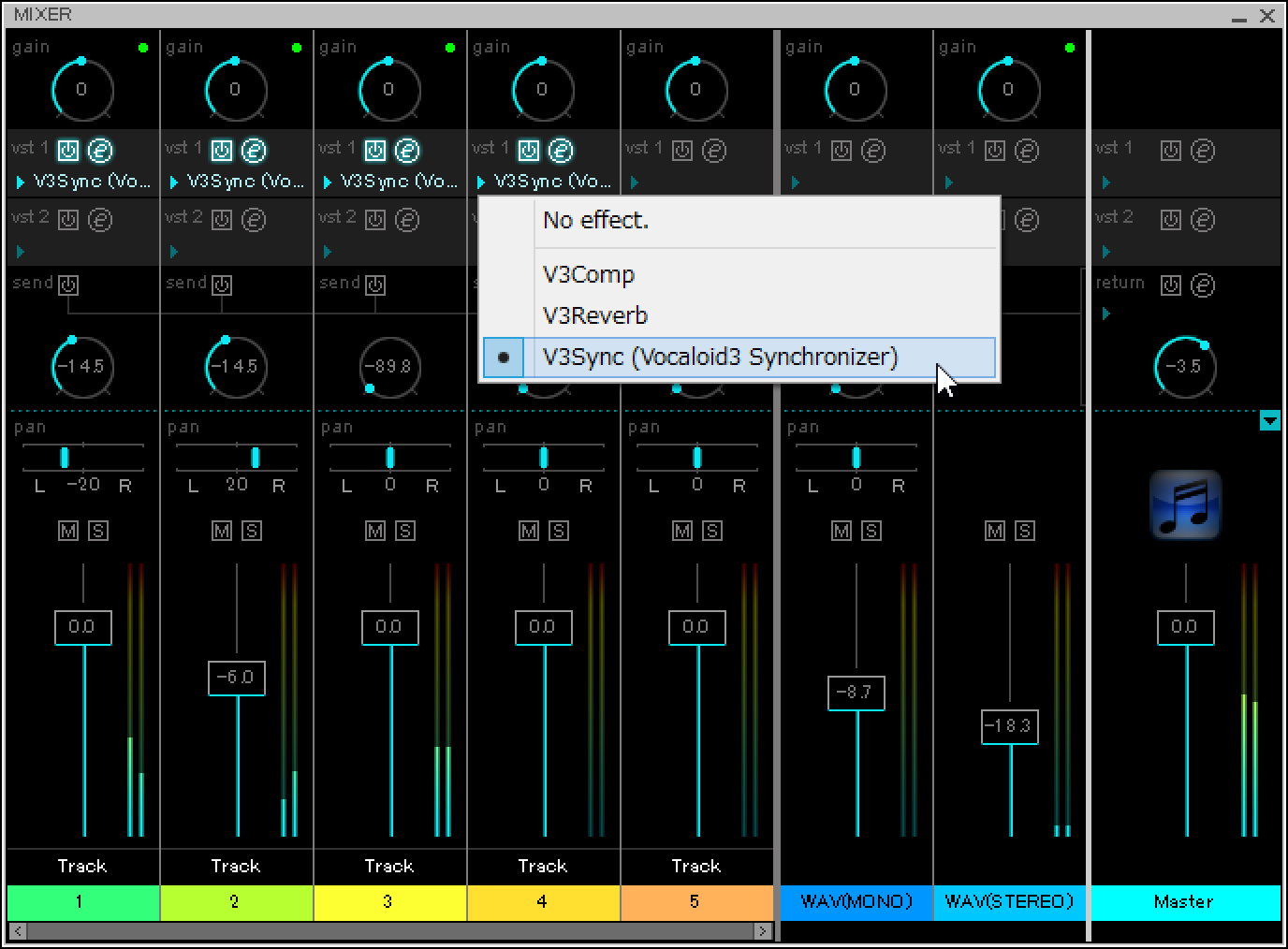Toggle vst 1 power on Track 5
Screen dimensions: 1288x949
682,150
